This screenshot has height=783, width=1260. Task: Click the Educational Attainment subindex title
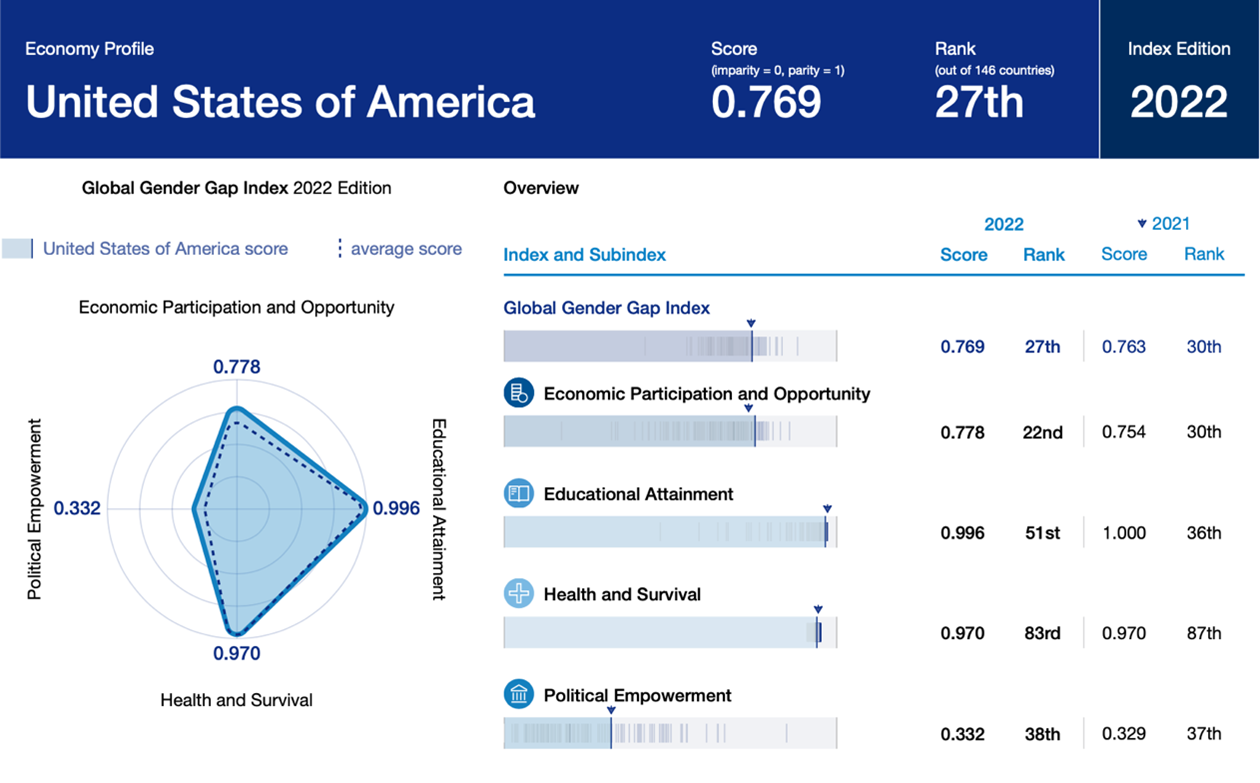638,494
